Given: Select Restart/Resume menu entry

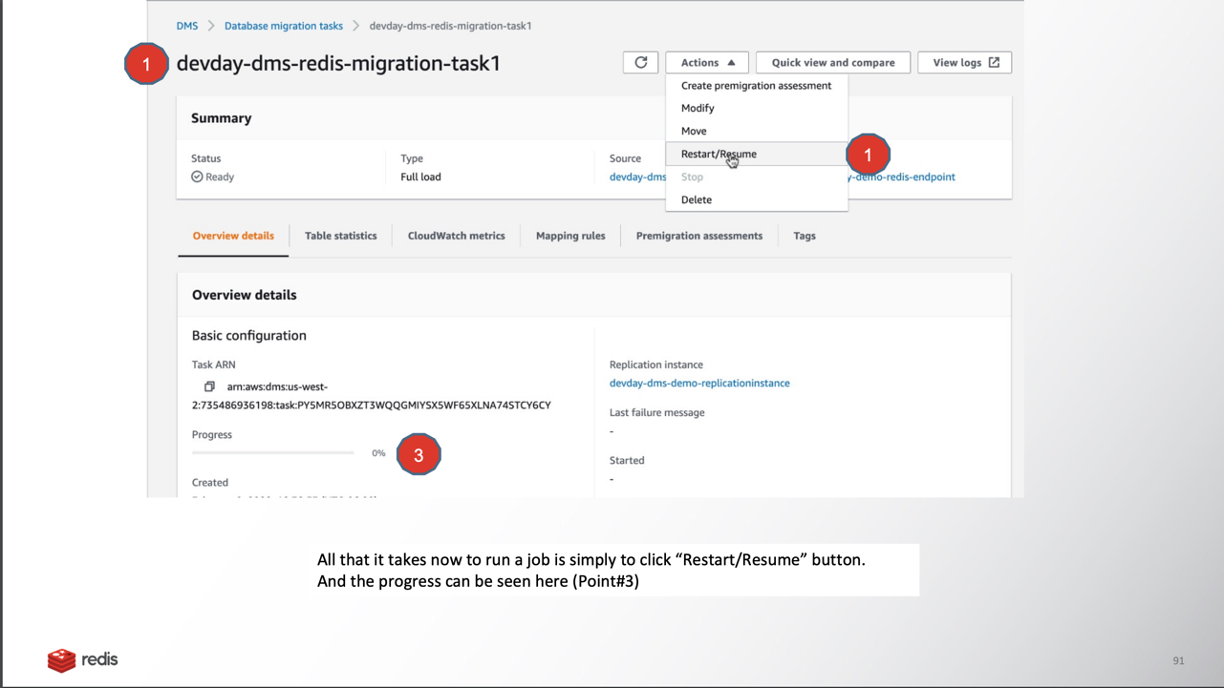Looking at the screenshot, I should [756, 154].
